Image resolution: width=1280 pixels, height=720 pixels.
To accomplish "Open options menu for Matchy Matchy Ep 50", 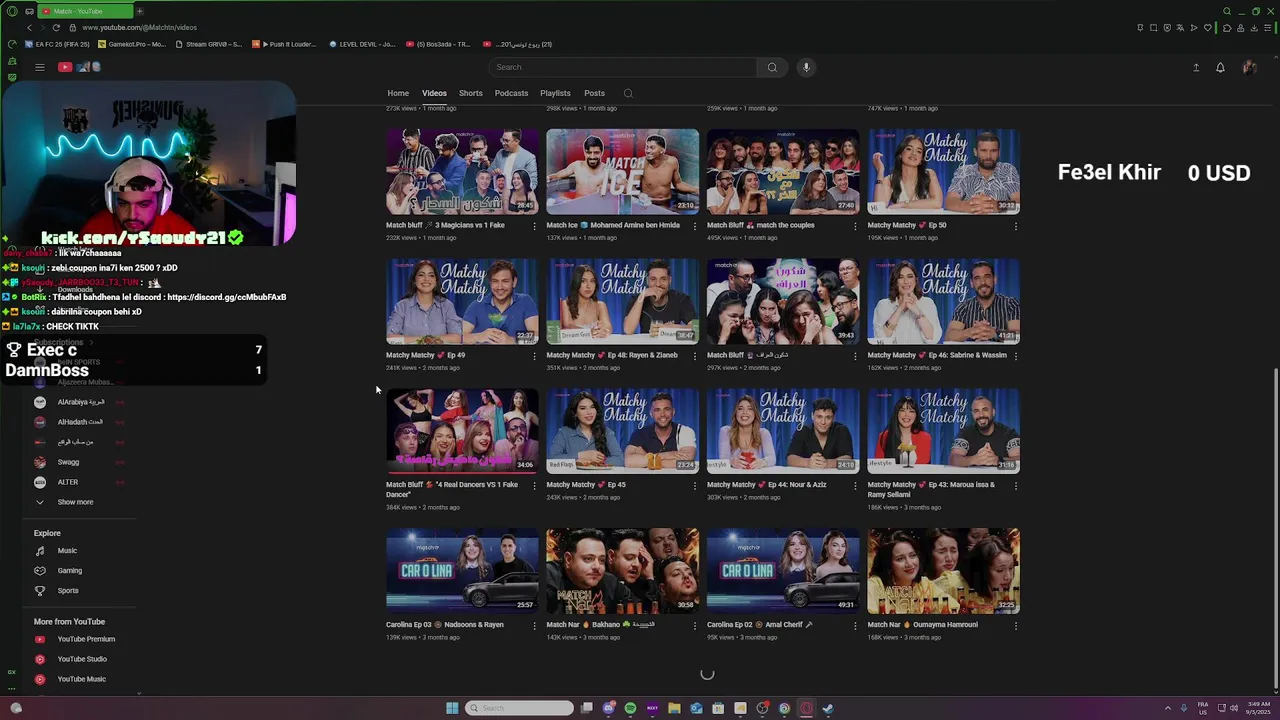I will [1015, 226].
